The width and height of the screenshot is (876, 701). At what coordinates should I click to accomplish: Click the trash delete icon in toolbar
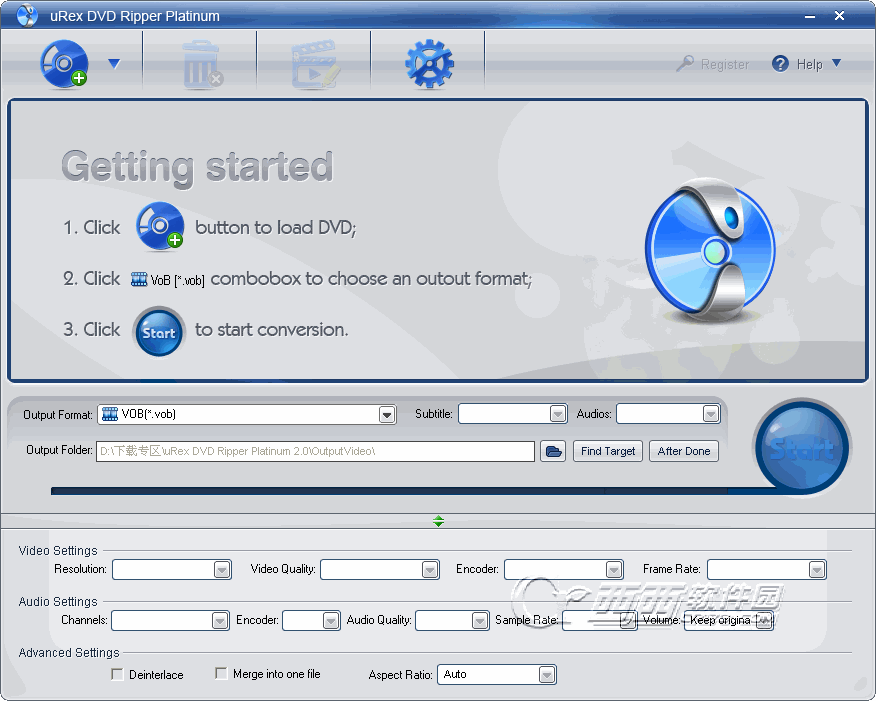[x=201, y=65]
